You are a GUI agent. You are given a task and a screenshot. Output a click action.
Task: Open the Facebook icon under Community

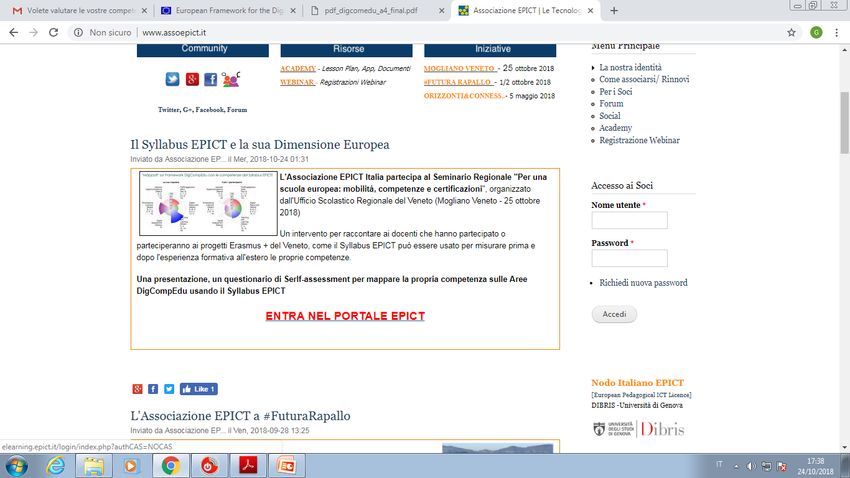[x=210, y=80]
